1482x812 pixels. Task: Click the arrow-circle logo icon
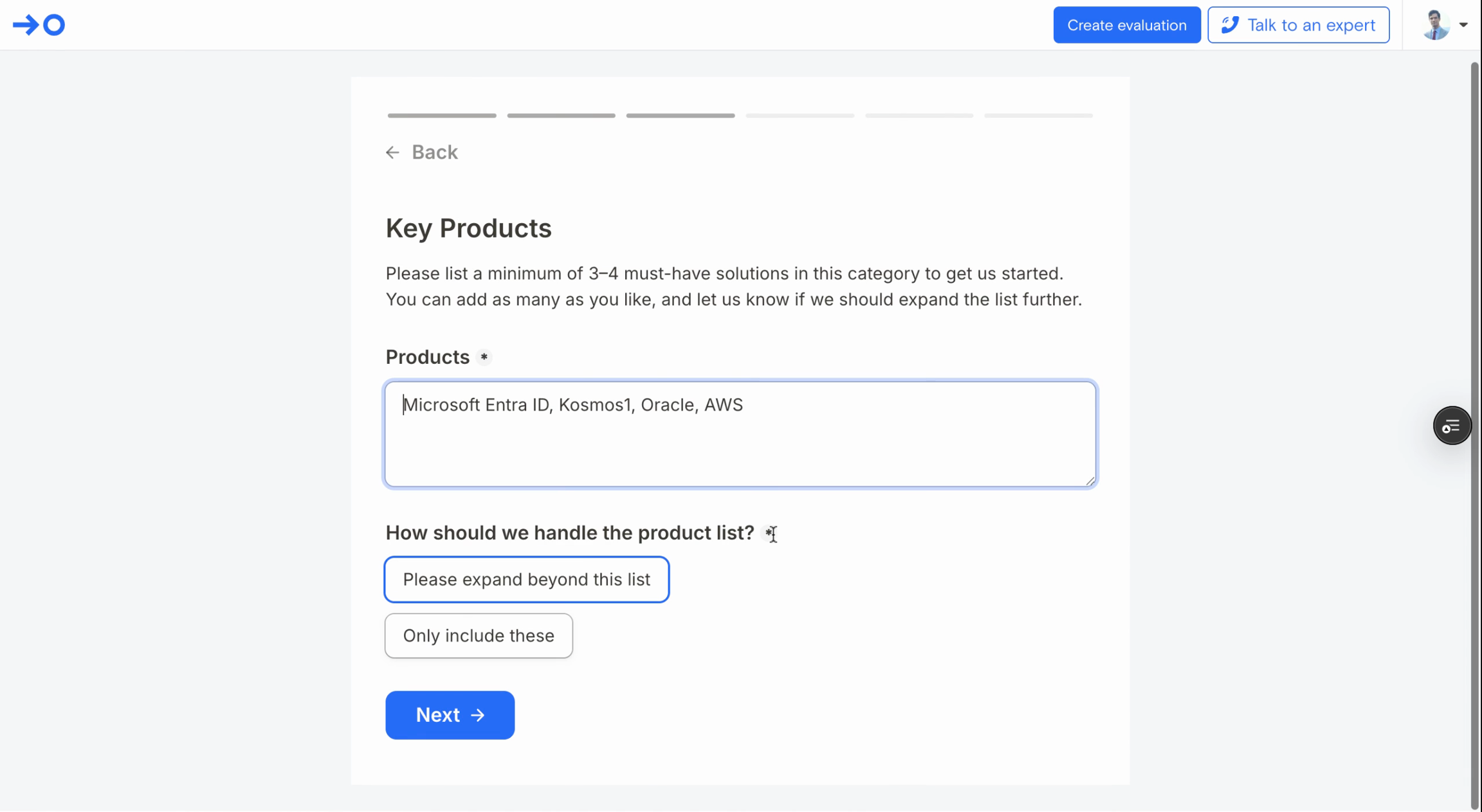(x=39, y=25)
